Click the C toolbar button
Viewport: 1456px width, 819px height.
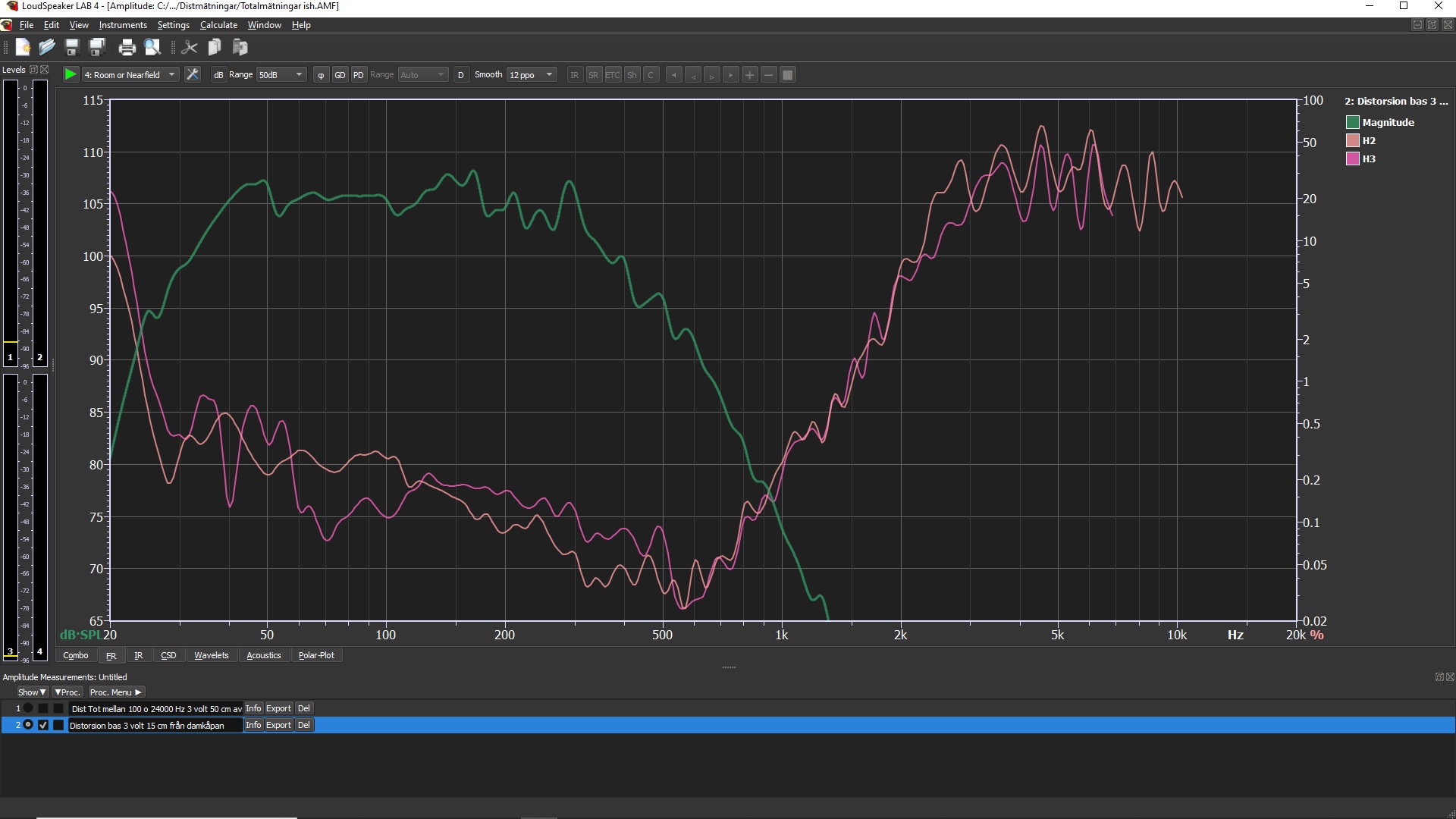[x=651, y=74]
